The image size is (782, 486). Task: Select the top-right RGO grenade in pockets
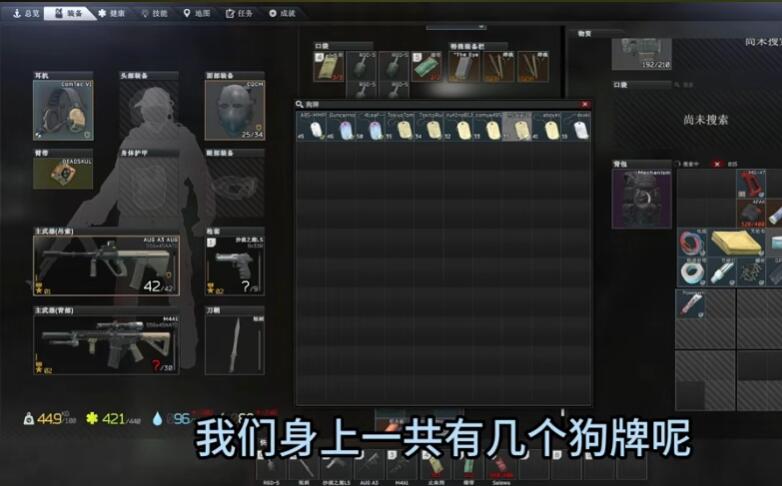(394, 66)
